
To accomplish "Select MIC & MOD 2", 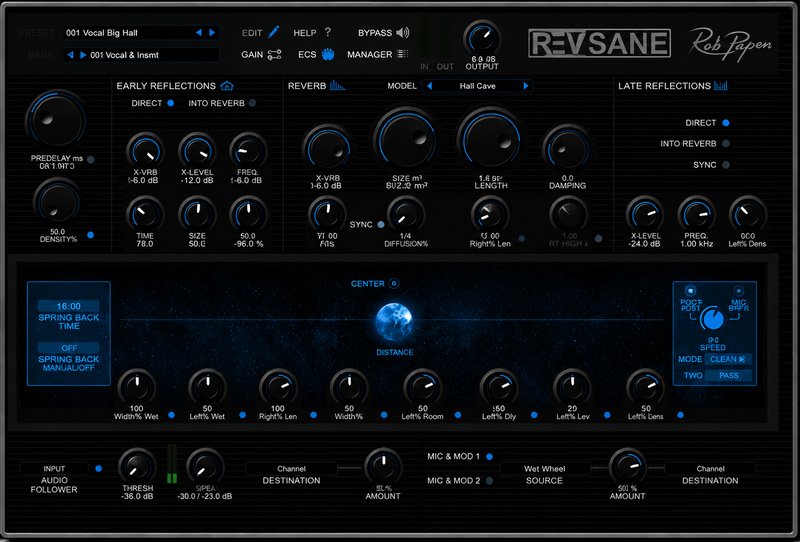I will [x=489, y=480].
